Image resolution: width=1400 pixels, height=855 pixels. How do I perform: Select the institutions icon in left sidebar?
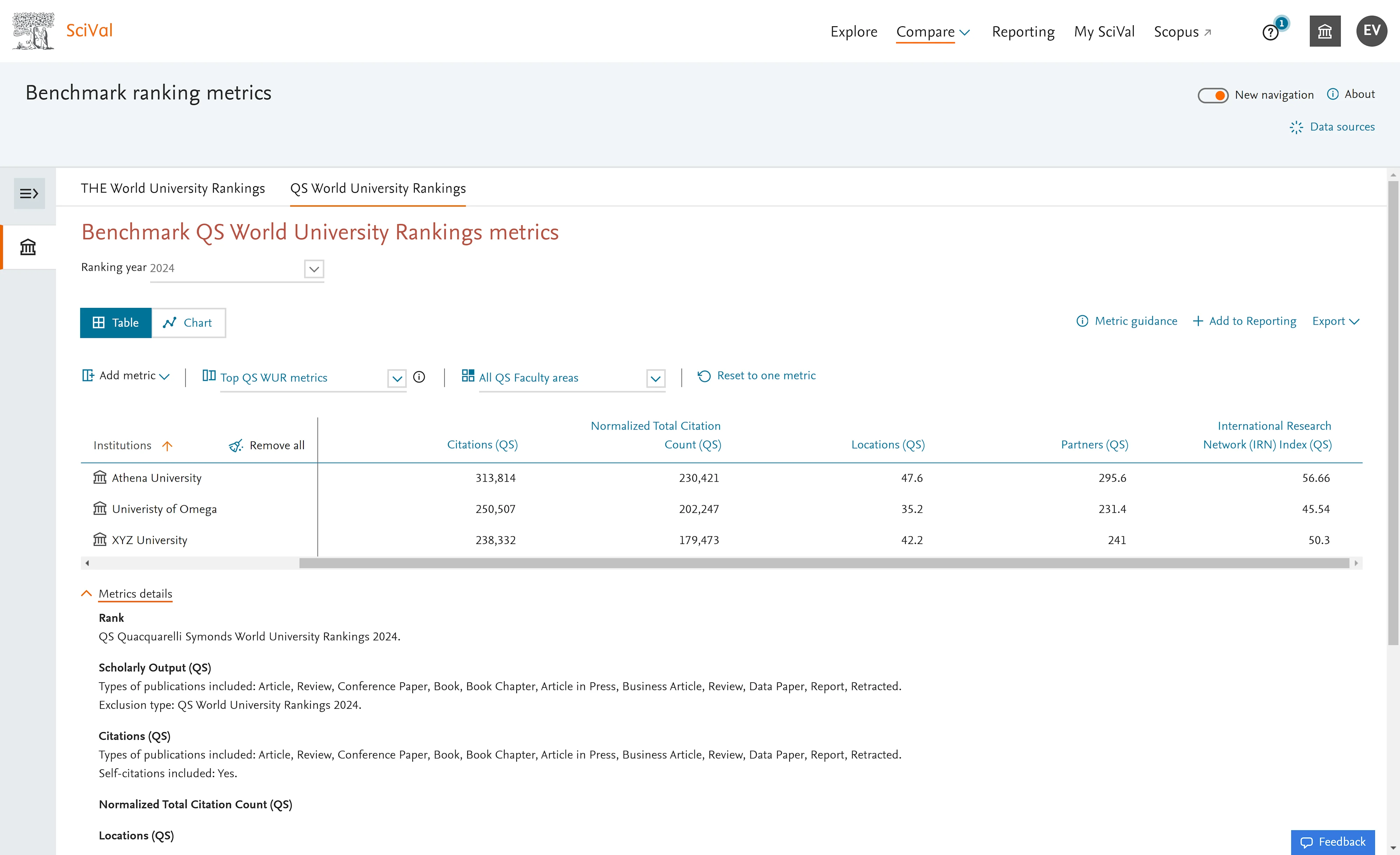pyautogui.click(x=28, y=247)
